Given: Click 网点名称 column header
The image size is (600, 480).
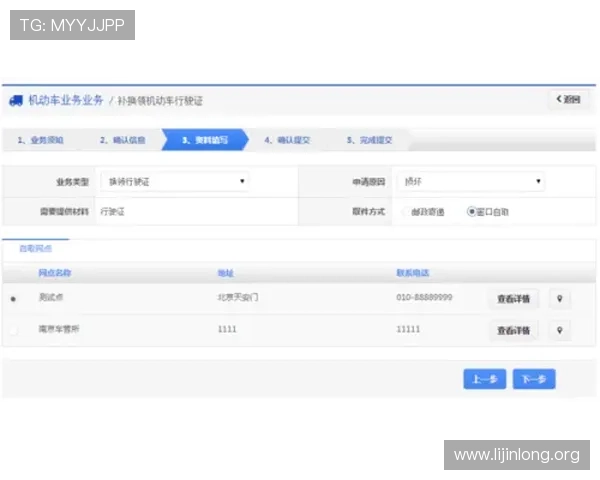Looking at the screenshot, I should click(55, 273).
